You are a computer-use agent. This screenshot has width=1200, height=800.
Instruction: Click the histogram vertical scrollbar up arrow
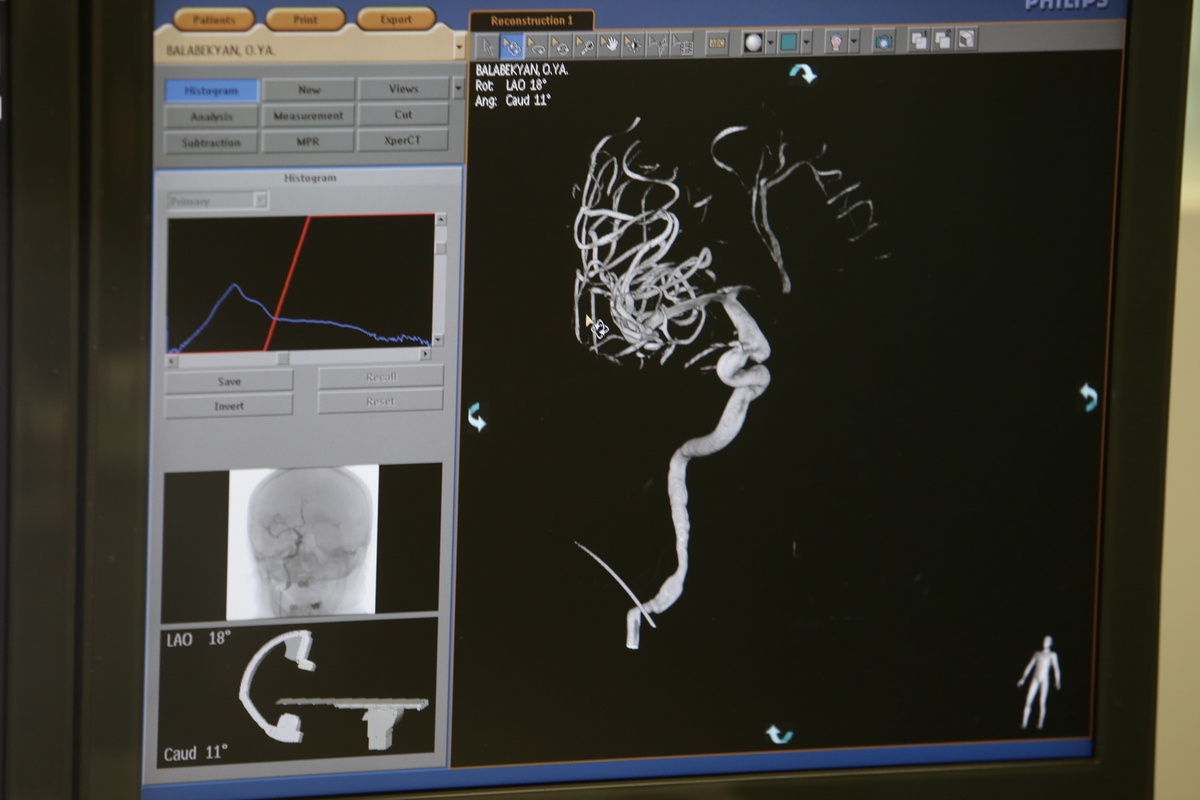[441, 220]
